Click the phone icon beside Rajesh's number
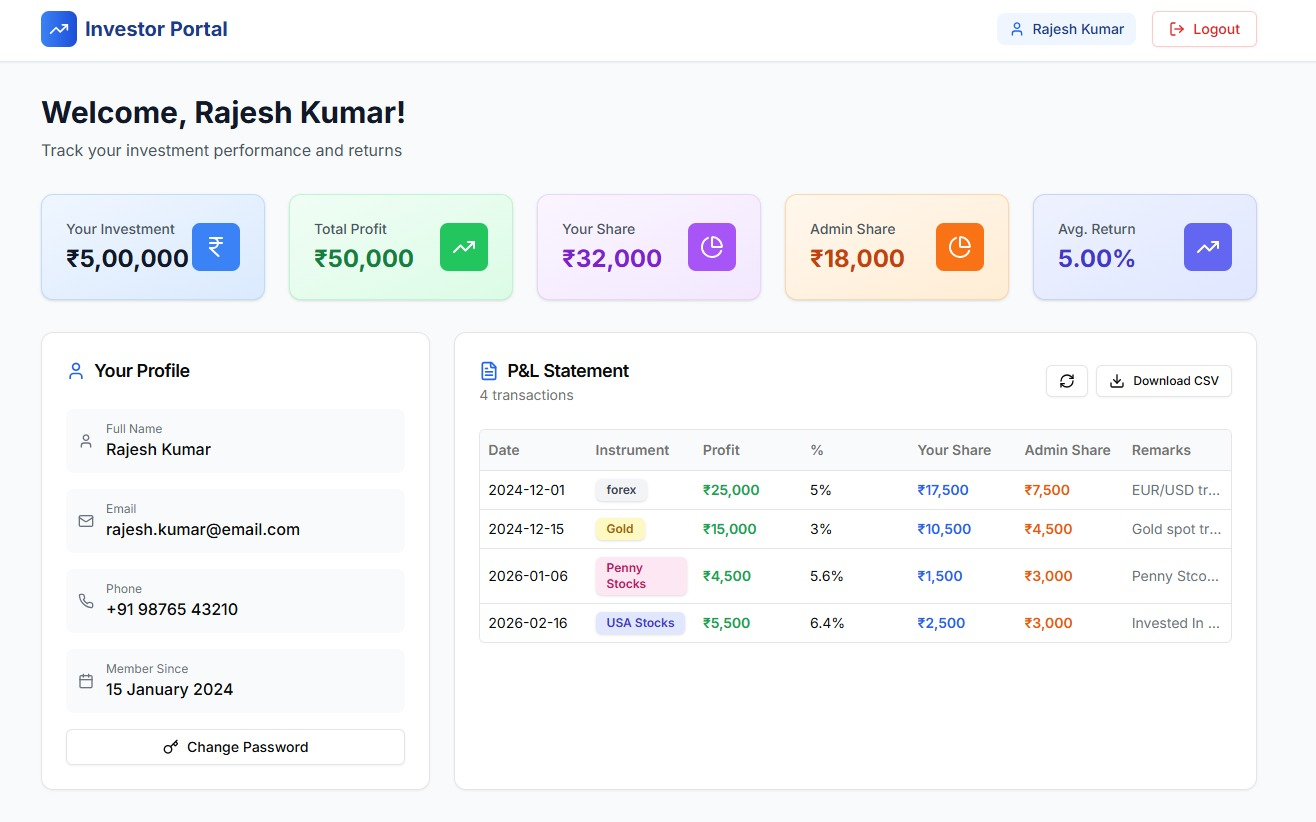This screenshot has width=1316, height=822. (x=86, y=600)
